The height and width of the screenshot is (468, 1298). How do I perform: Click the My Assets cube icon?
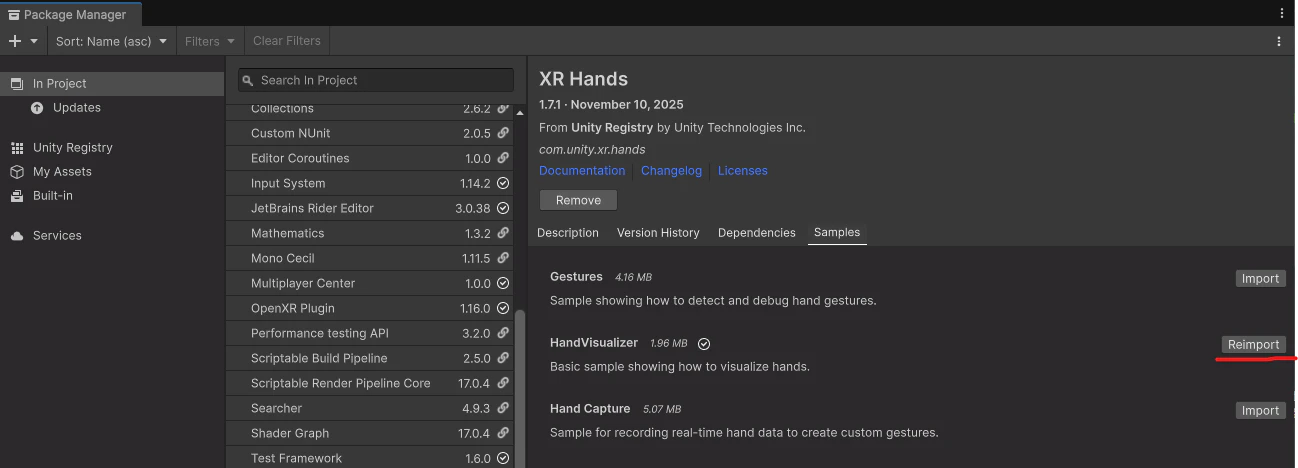pos(16,171)
